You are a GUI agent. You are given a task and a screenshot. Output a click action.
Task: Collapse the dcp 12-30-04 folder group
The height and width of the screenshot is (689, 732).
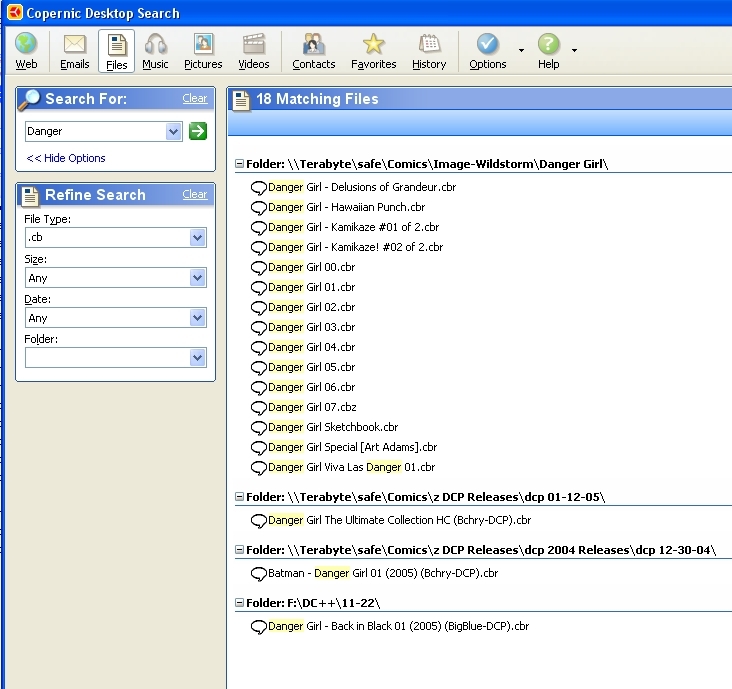coord(239,550)
